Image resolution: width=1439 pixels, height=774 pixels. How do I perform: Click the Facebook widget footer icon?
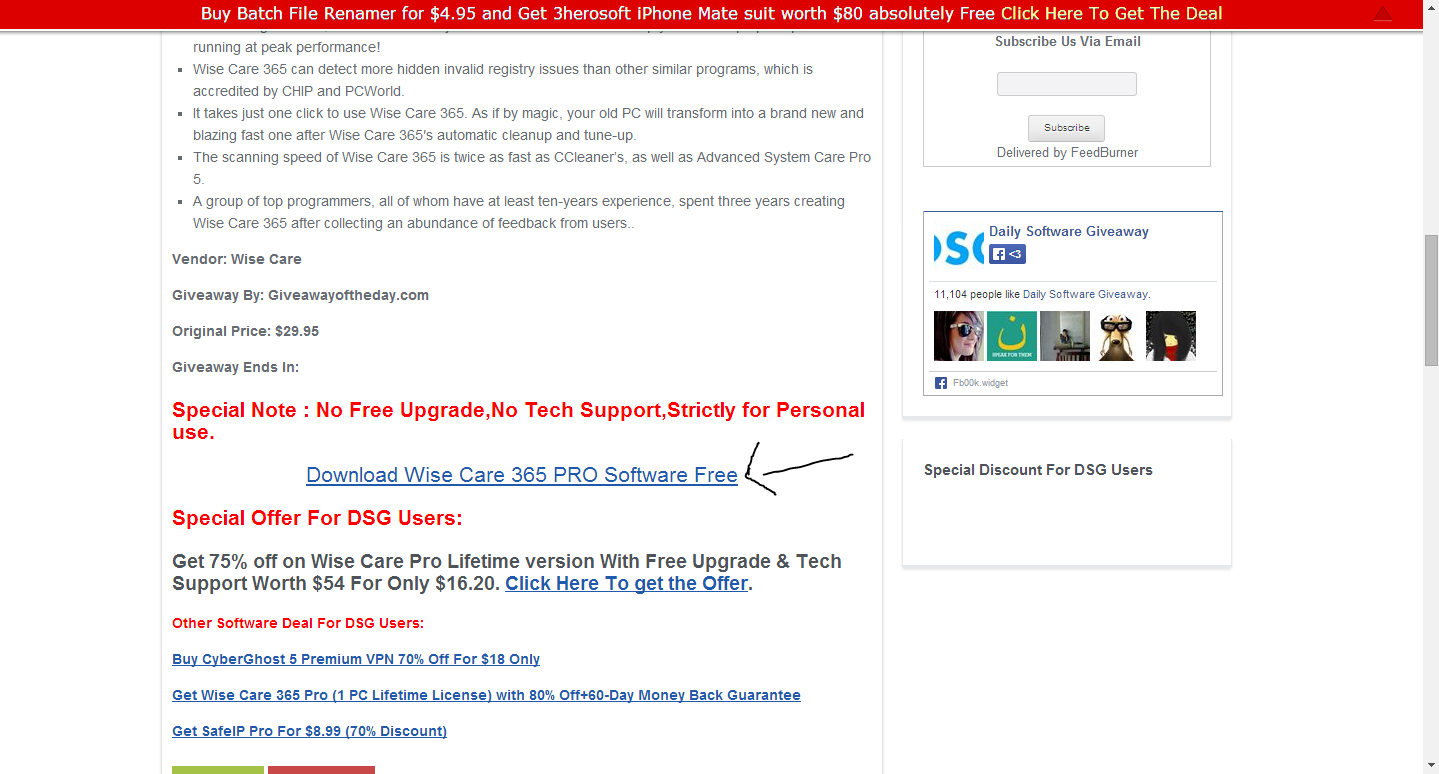pos(941,383)
